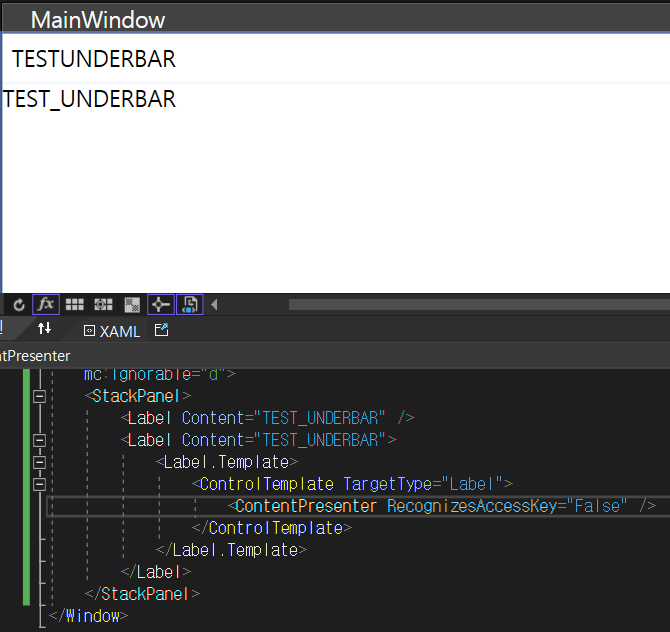Image resolution: width=670 pixels, height=632 pixels.
Task: Click the MainWindow title in designer
Action: [x=98, y=20]
